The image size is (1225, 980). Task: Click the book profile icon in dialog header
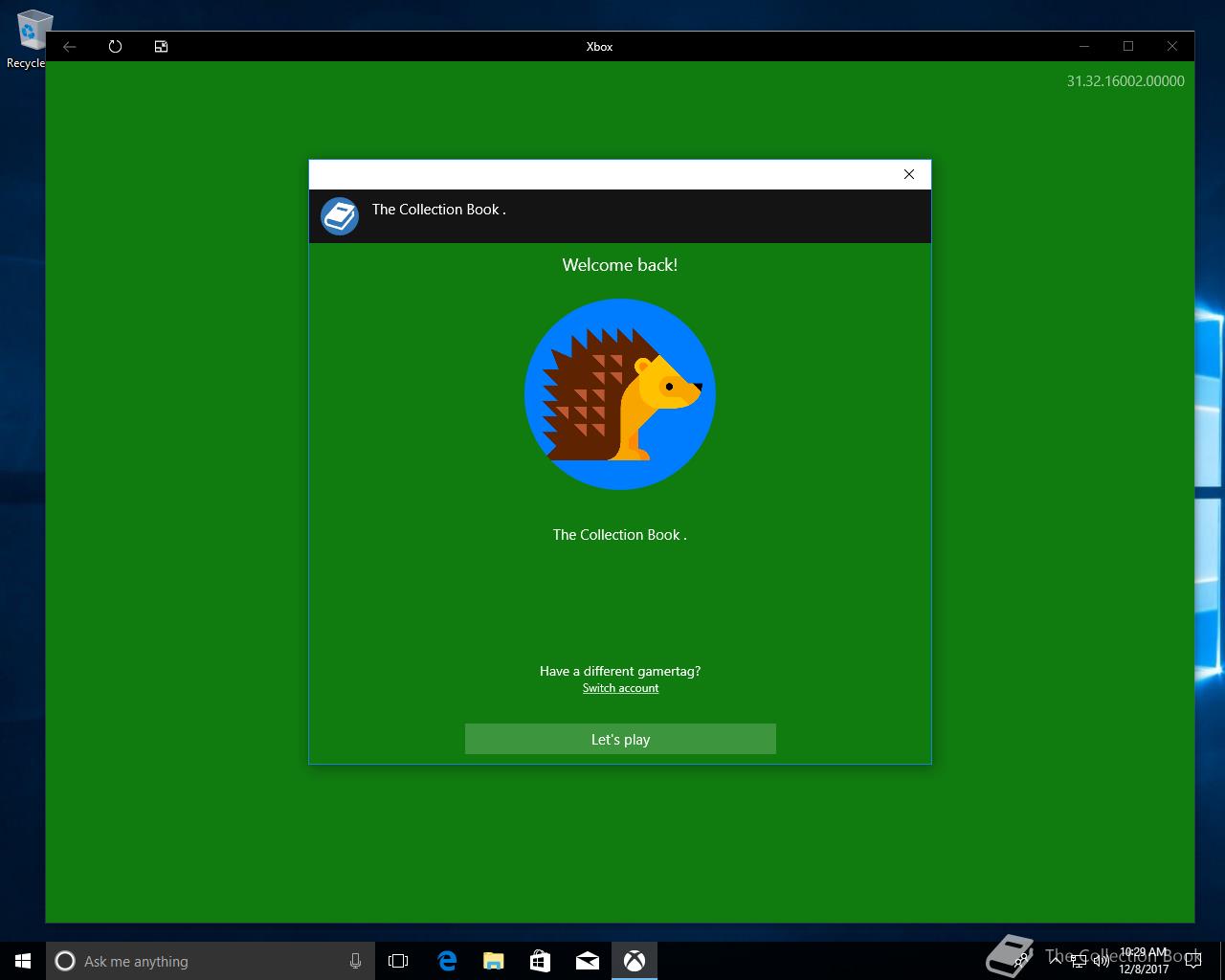(x=340, y=216)
